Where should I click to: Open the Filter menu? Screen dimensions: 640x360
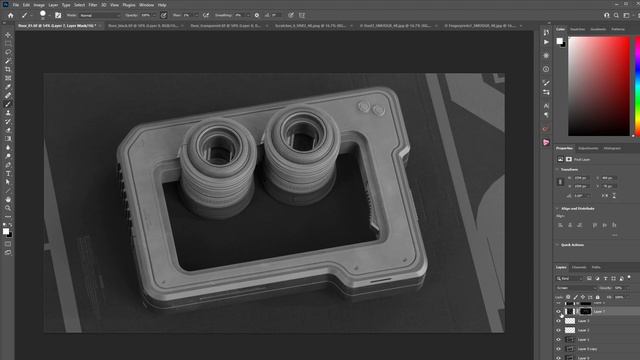point(93,5)
